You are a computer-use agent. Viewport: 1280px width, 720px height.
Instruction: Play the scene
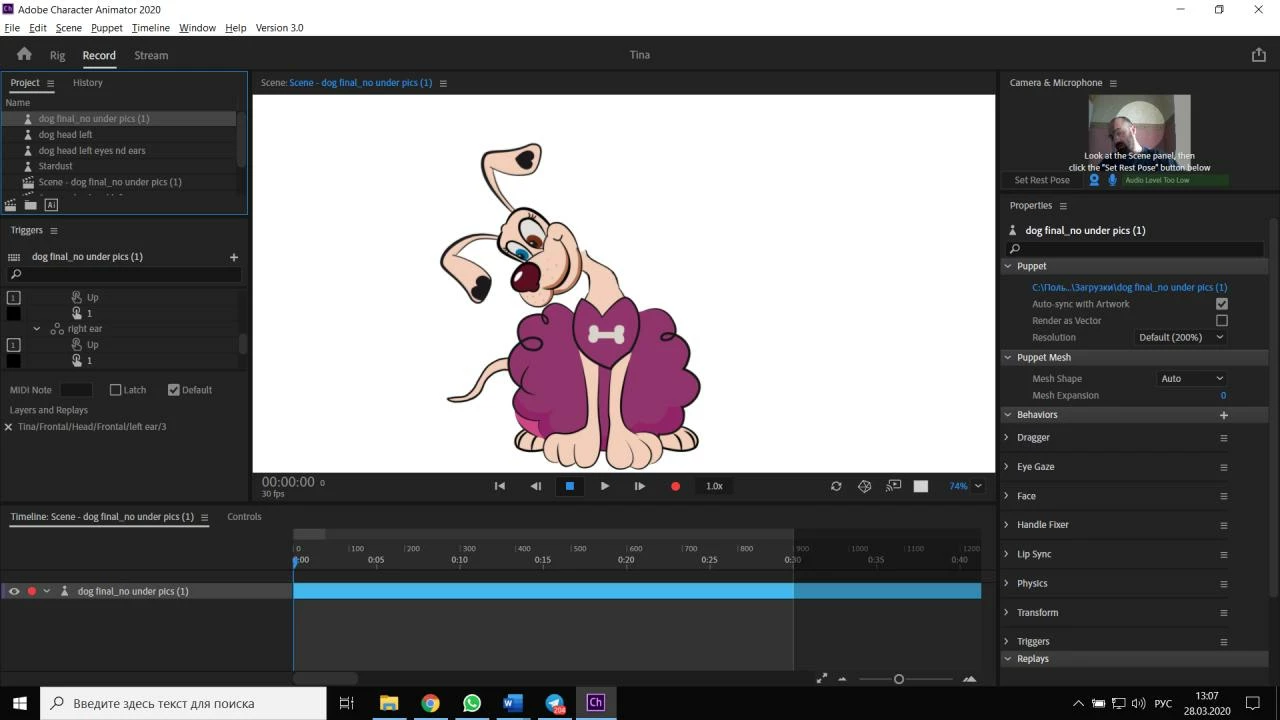point(605,486)
